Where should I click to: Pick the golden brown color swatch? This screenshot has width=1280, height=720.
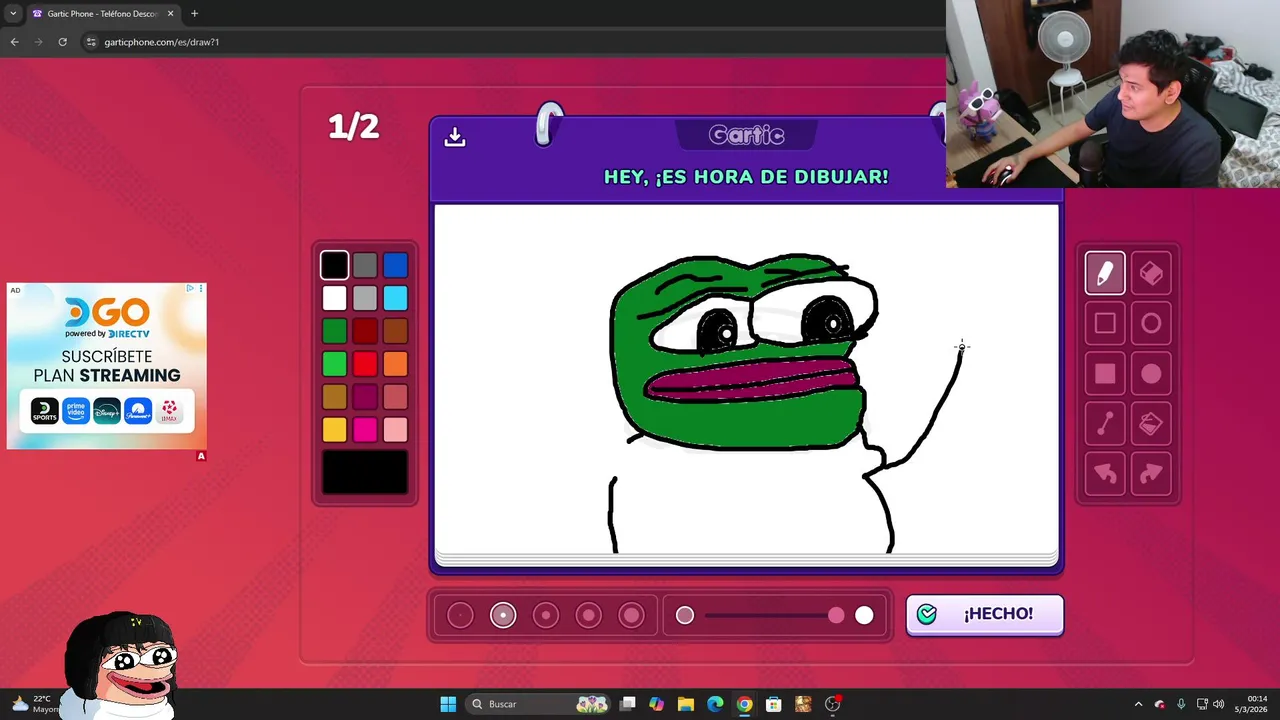click(335, 397)
